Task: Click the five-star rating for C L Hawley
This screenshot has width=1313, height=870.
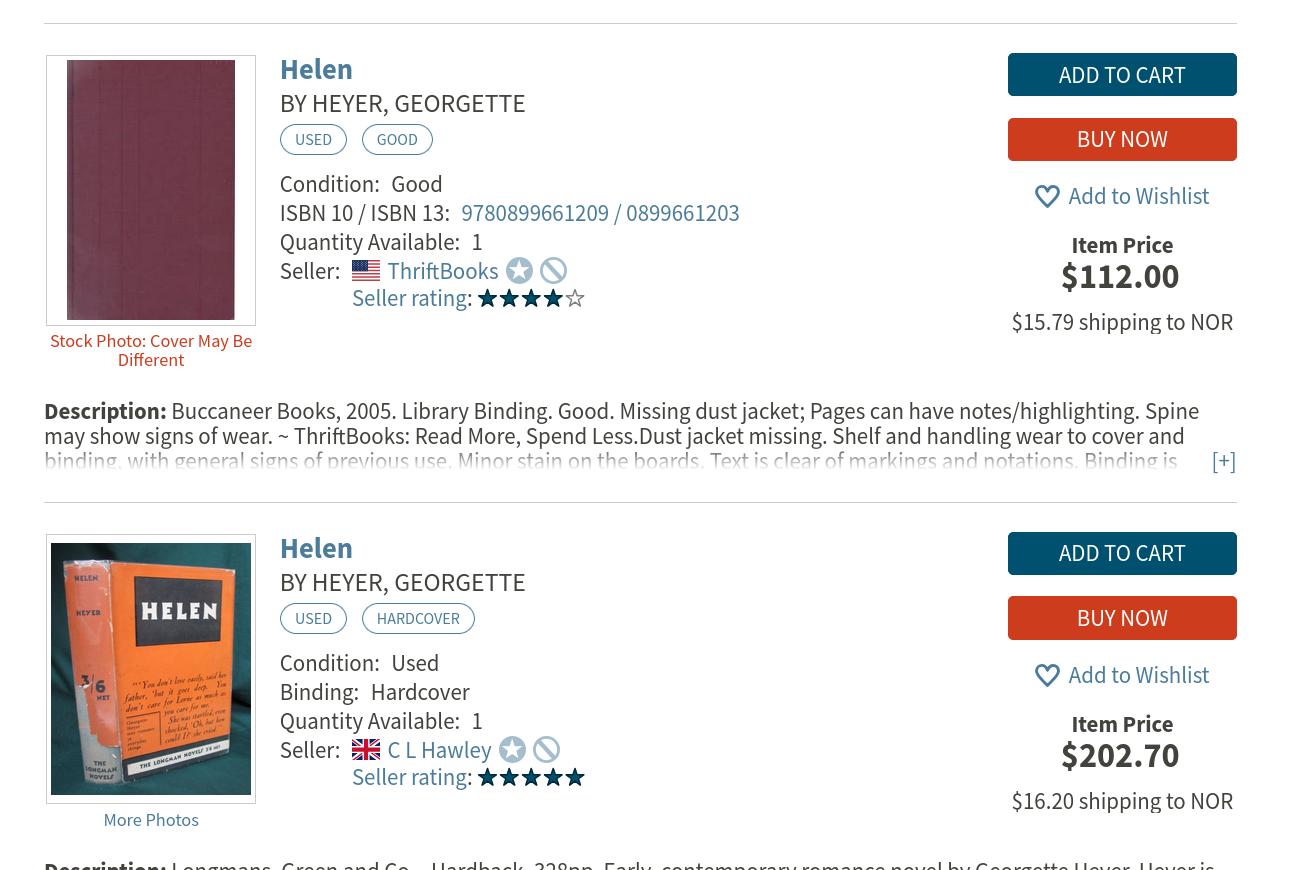Action: (x=531, y=777)
